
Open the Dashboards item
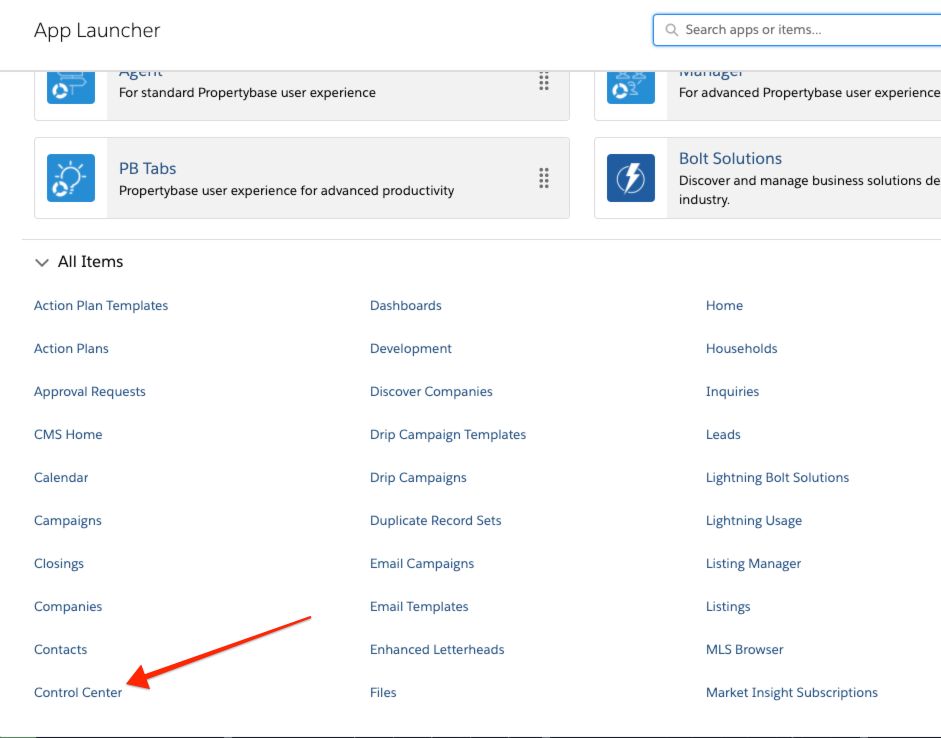point(405,305)
